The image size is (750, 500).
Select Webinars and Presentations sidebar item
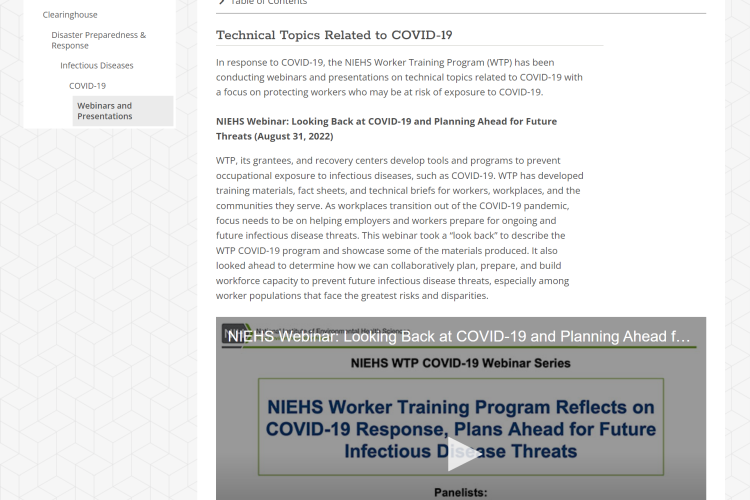pos(123,111)
